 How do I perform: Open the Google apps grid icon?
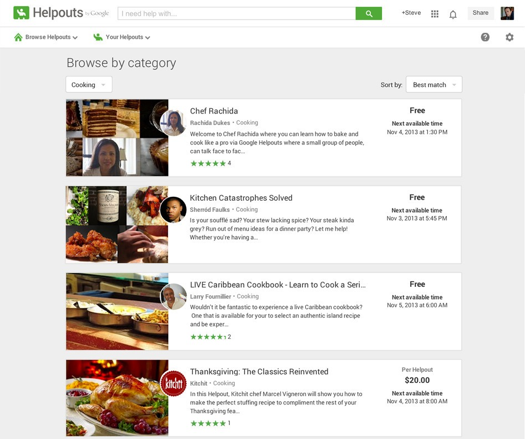[x=434, y=14]
